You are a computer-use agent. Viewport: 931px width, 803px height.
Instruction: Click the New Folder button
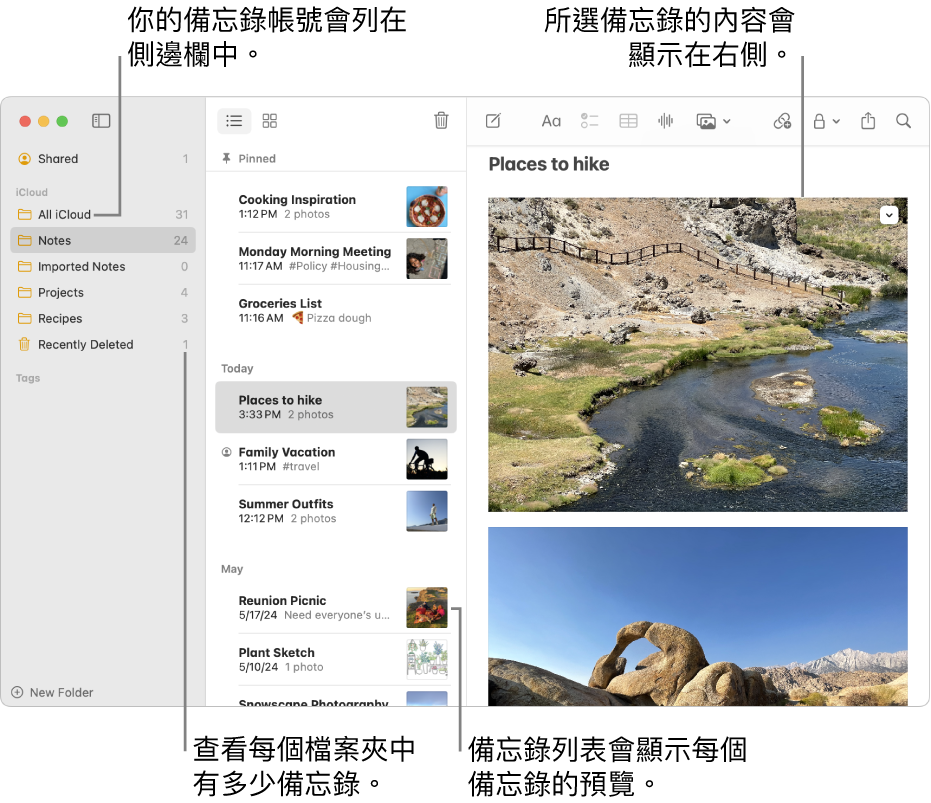52,693
